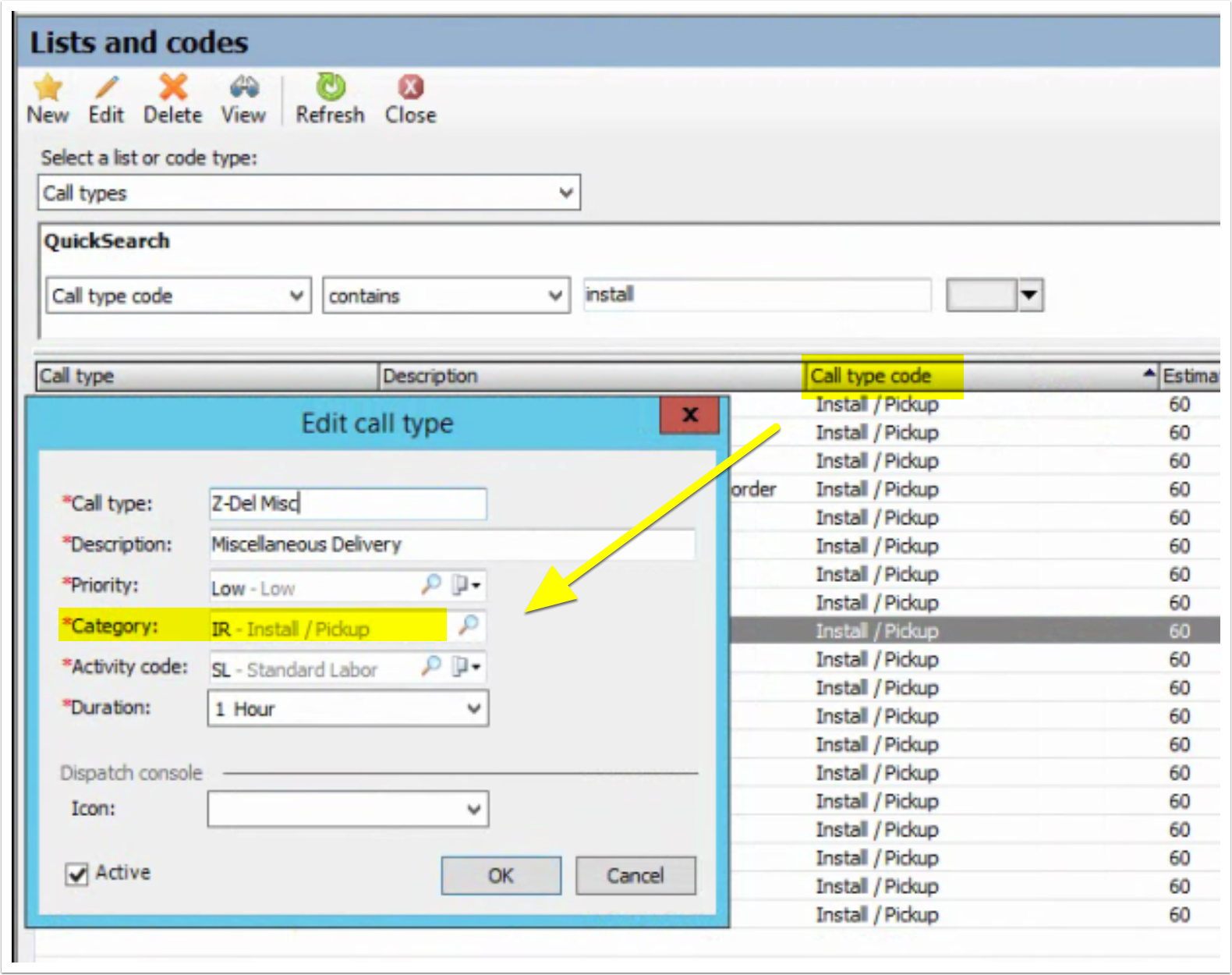
Task: Open Priority lookup magnifier
Action: pyautogui.click(x=431, y=584)
